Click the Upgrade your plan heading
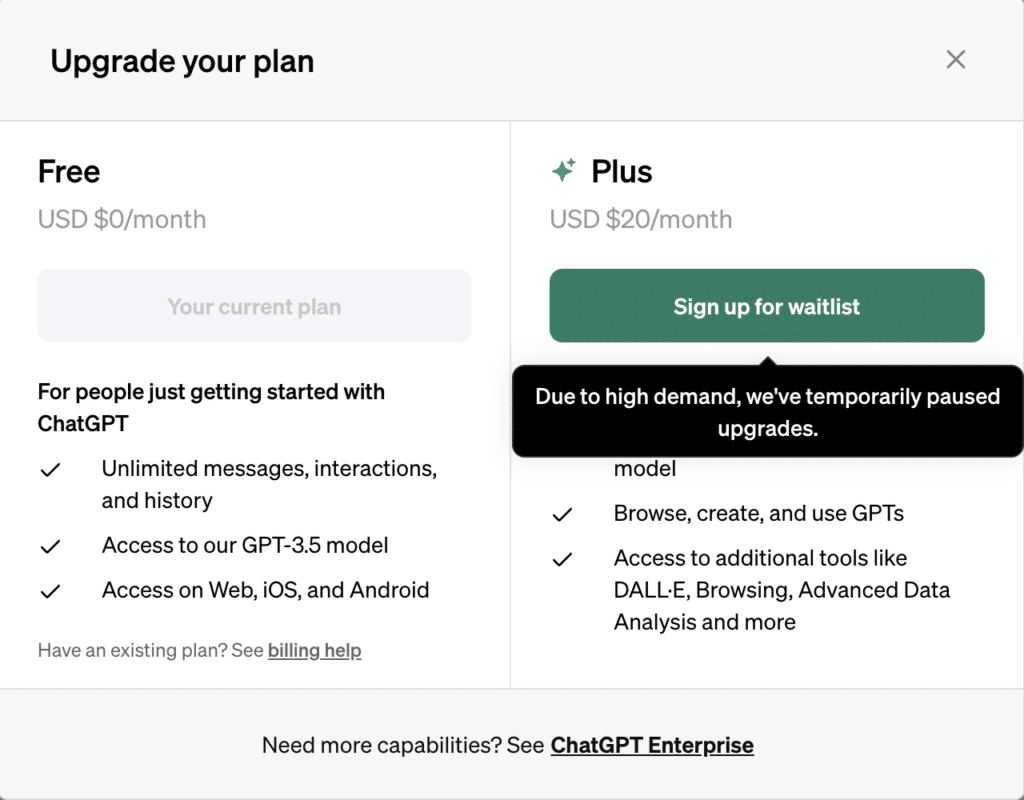The height and width of the screenshot is (800, 1024). [x=182, y=61]
